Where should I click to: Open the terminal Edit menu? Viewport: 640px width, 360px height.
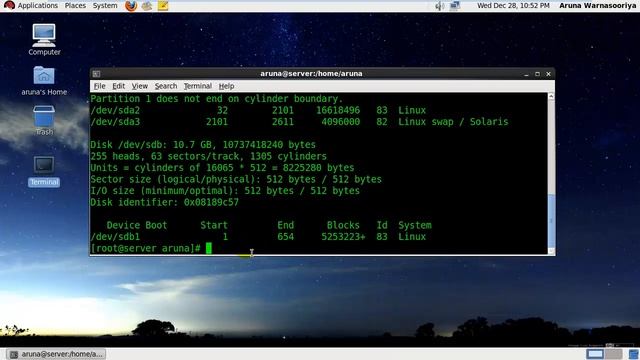tap(118, 86)
